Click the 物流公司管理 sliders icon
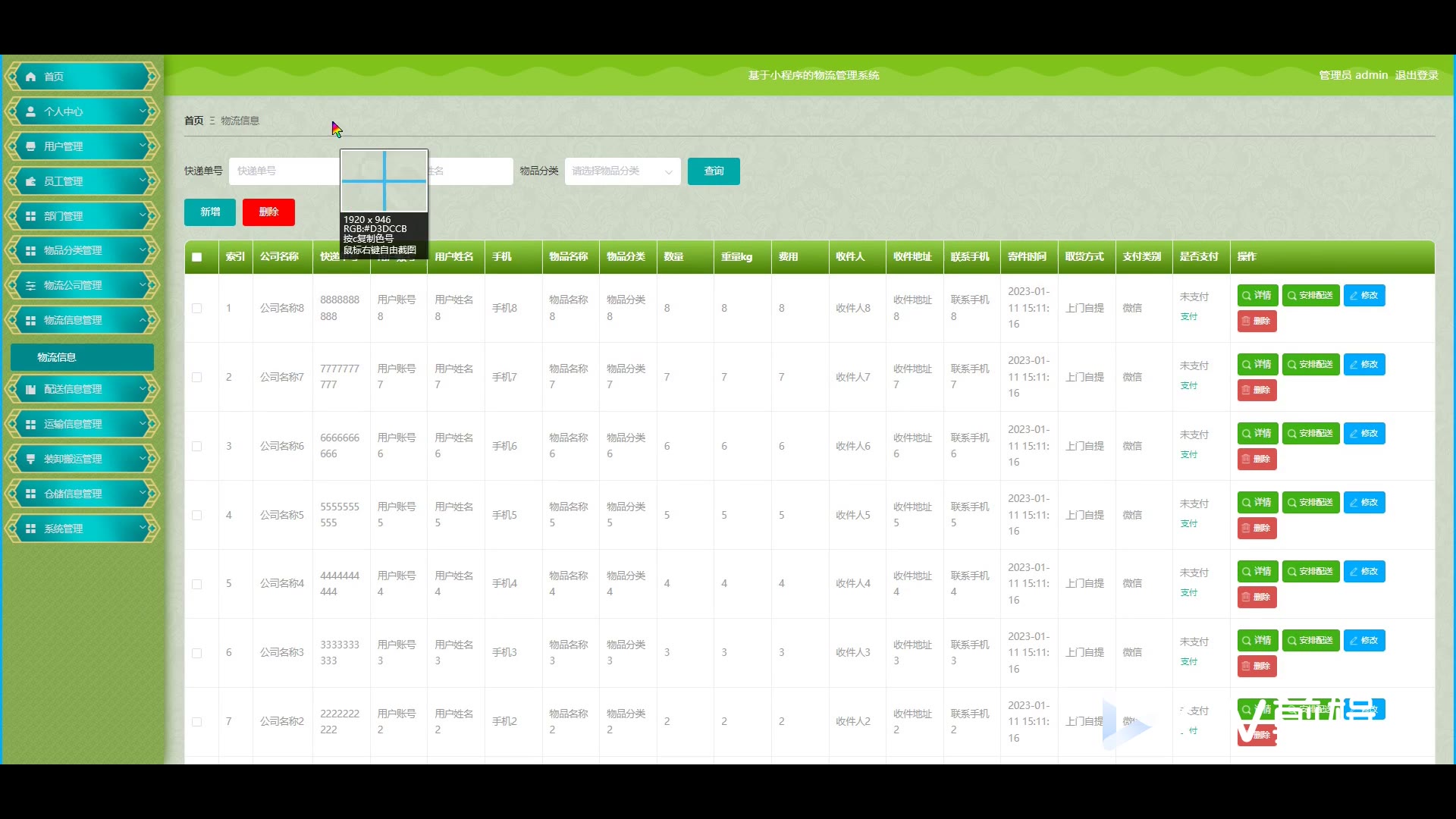The image size is (1456, 819). click(30, 286)
